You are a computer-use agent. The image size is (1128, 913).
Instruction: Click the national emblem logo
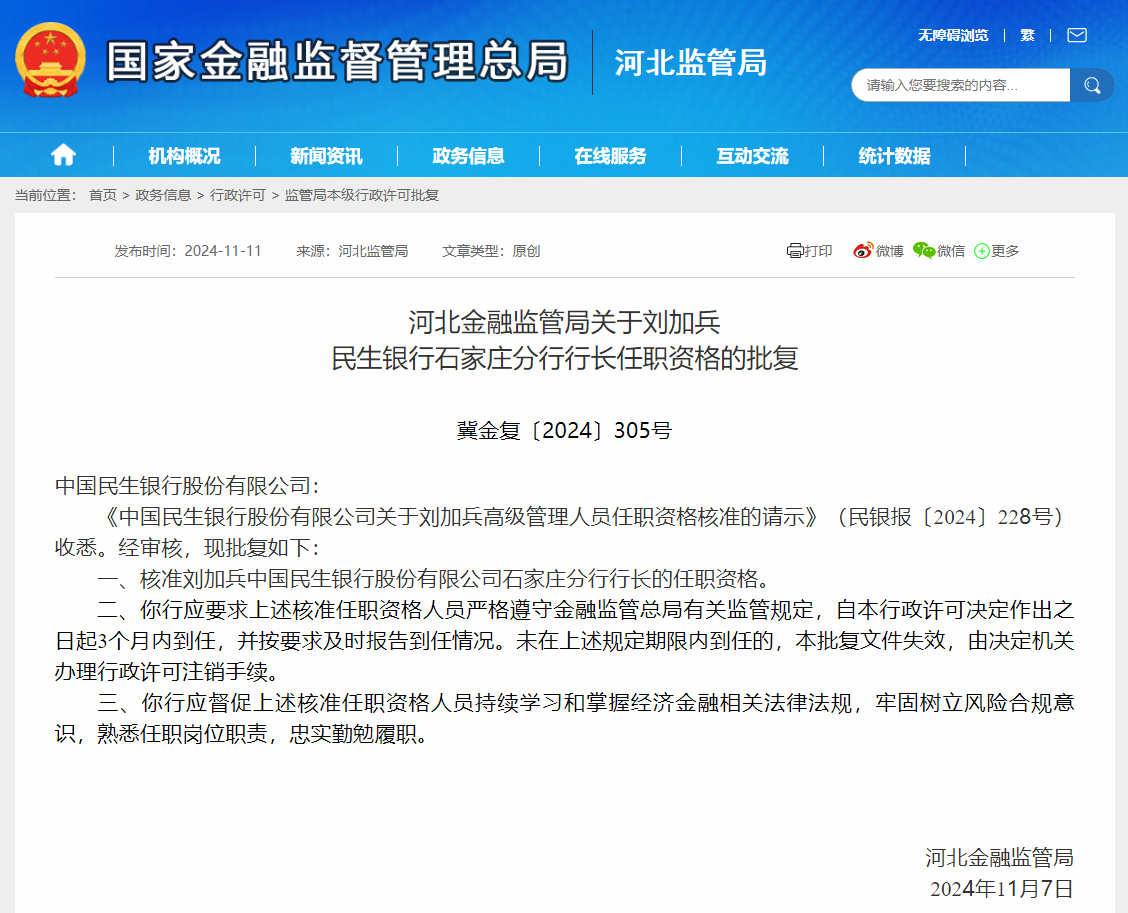50,60
